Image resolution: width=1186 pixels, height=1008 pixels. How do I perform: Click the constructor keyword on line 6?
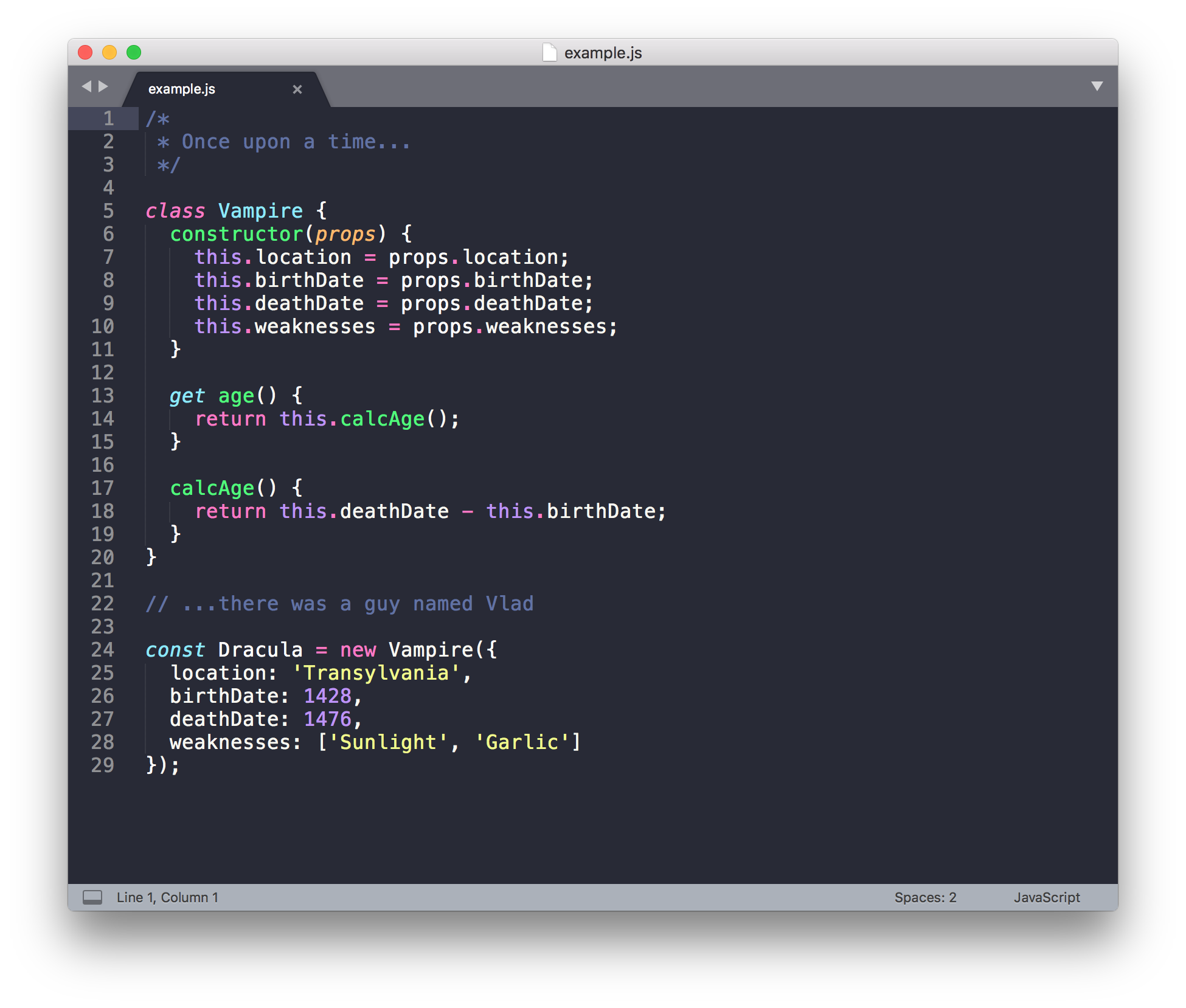[236, 234]
